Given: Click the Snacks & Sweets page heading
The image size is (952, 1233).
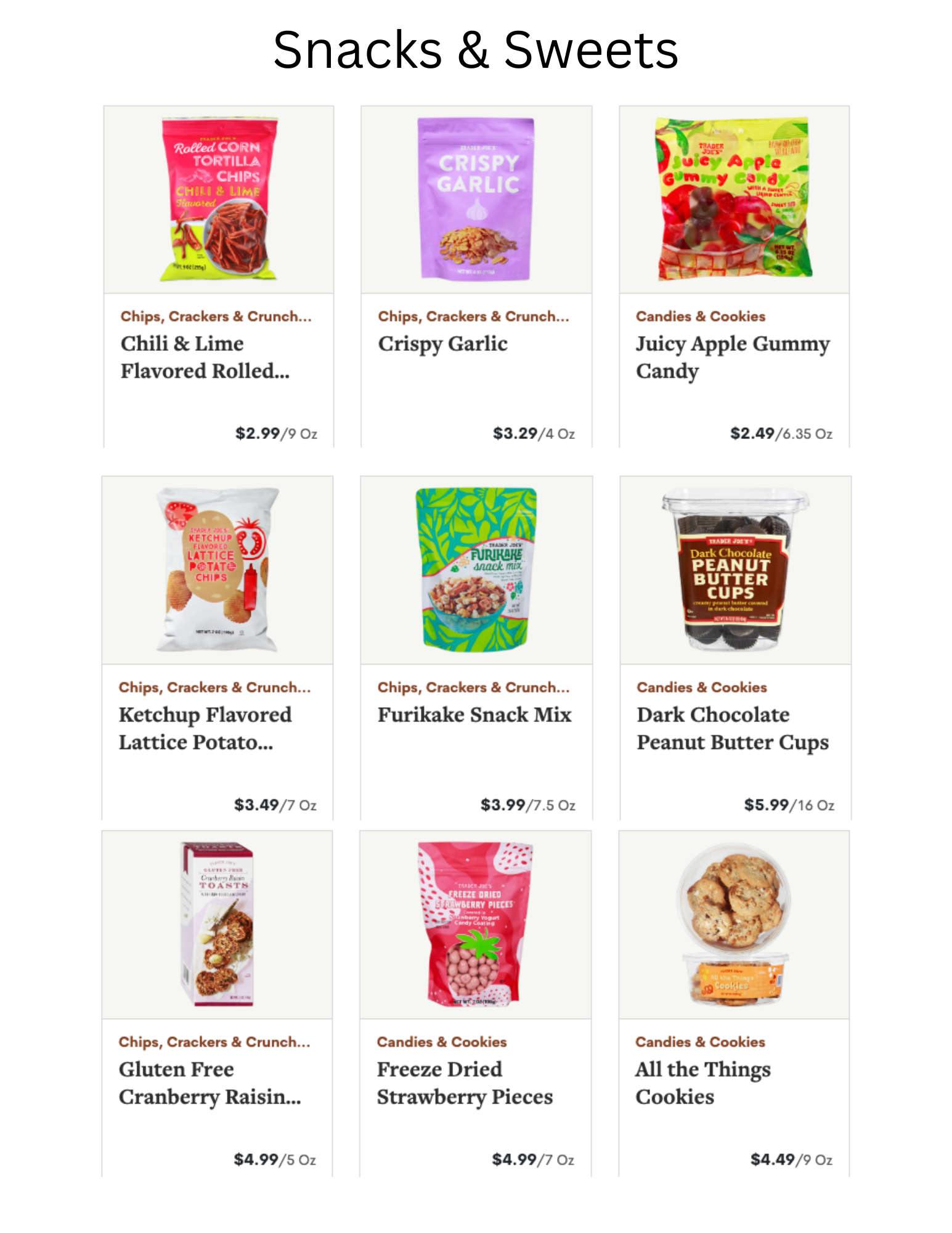Looking at the screenshot, I should pyautogui.click(x=476, y=50).
